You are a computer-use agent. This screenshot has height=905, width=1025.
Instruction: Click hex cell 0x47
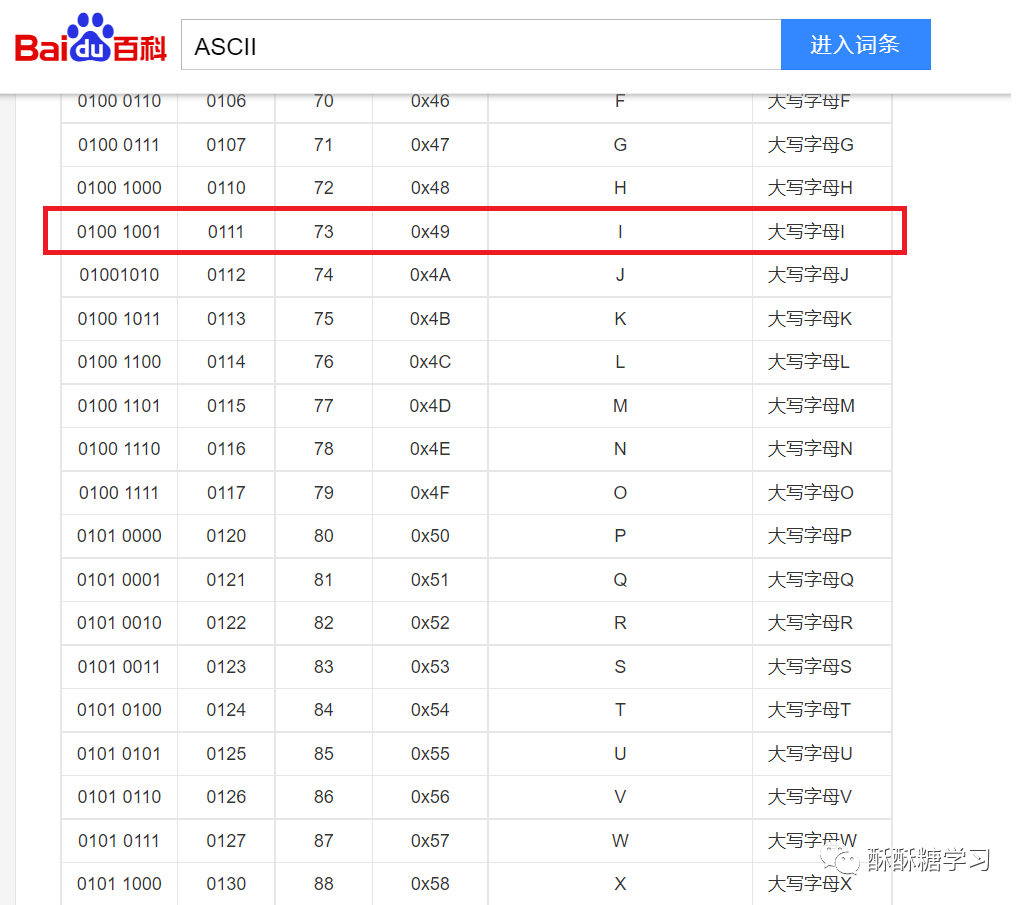pyautogui.click(x=430, y=145)
